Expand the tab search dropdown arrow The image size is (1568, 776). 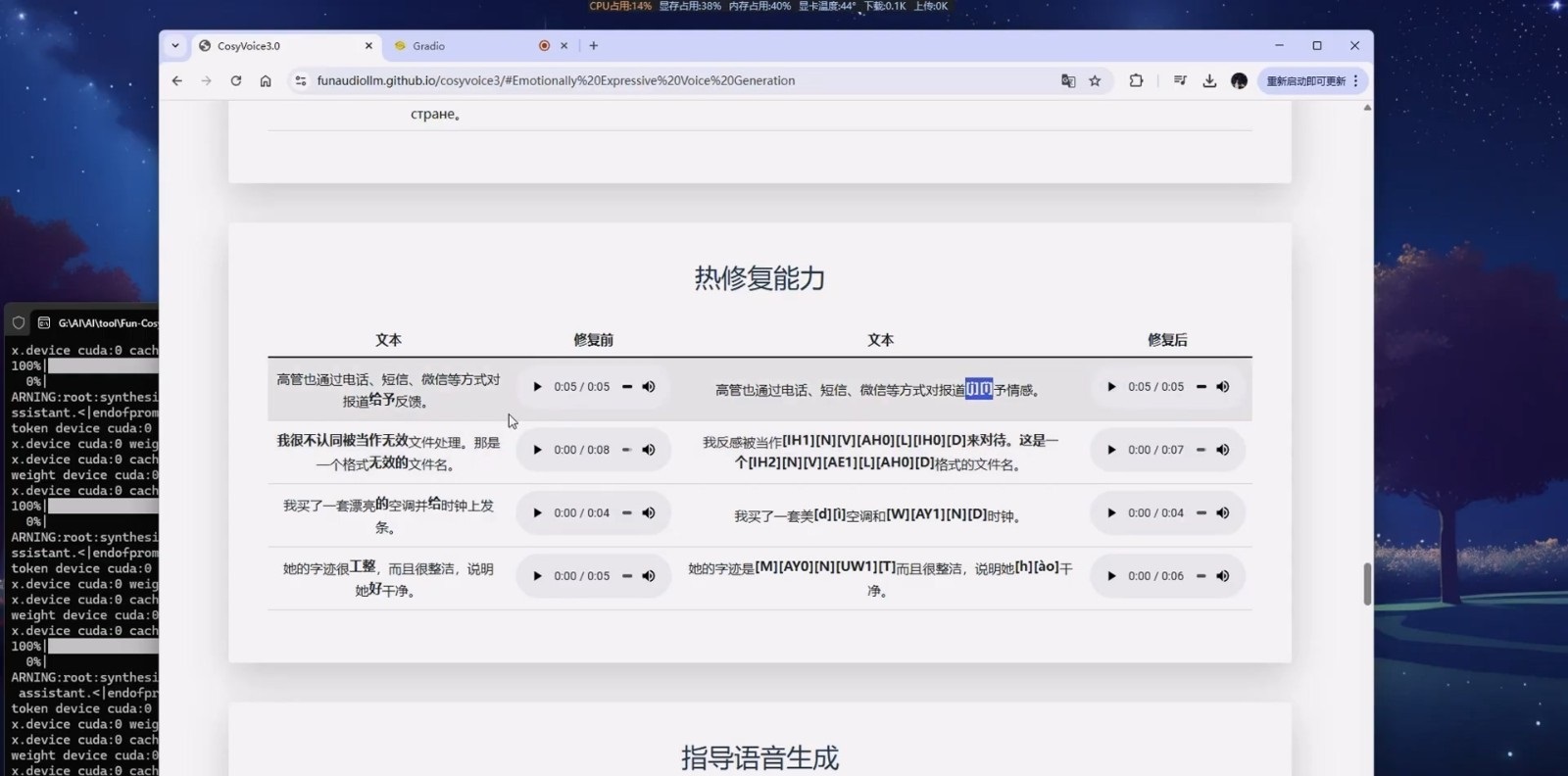click(x=175, y=46)
